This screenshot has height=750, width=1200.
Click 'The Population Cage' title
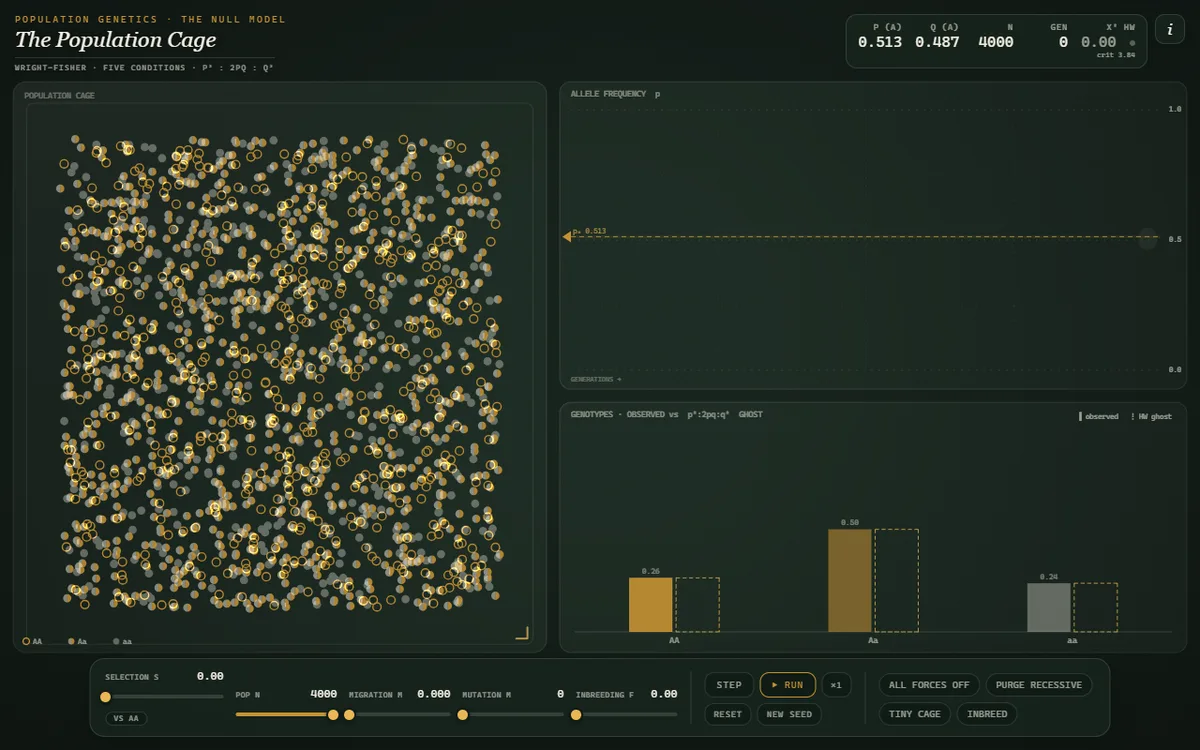(115, 40)
